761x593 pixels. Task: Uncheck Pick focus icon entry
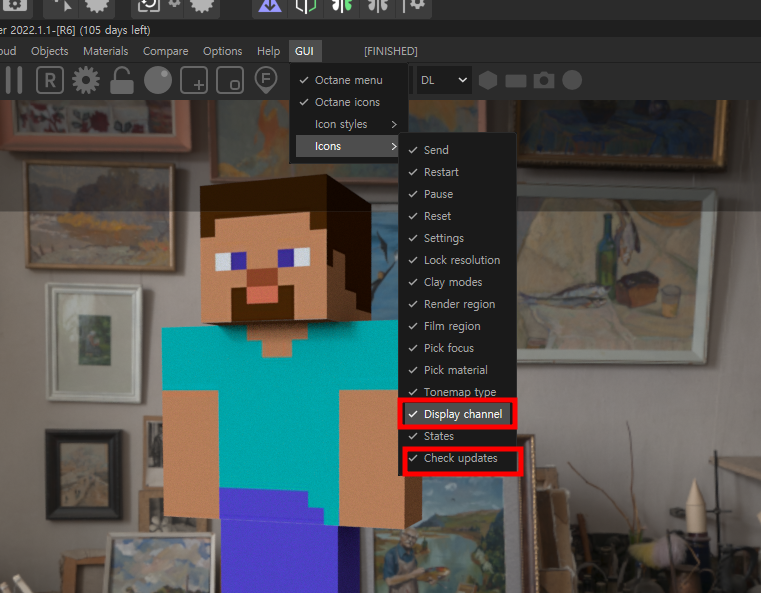457,348
